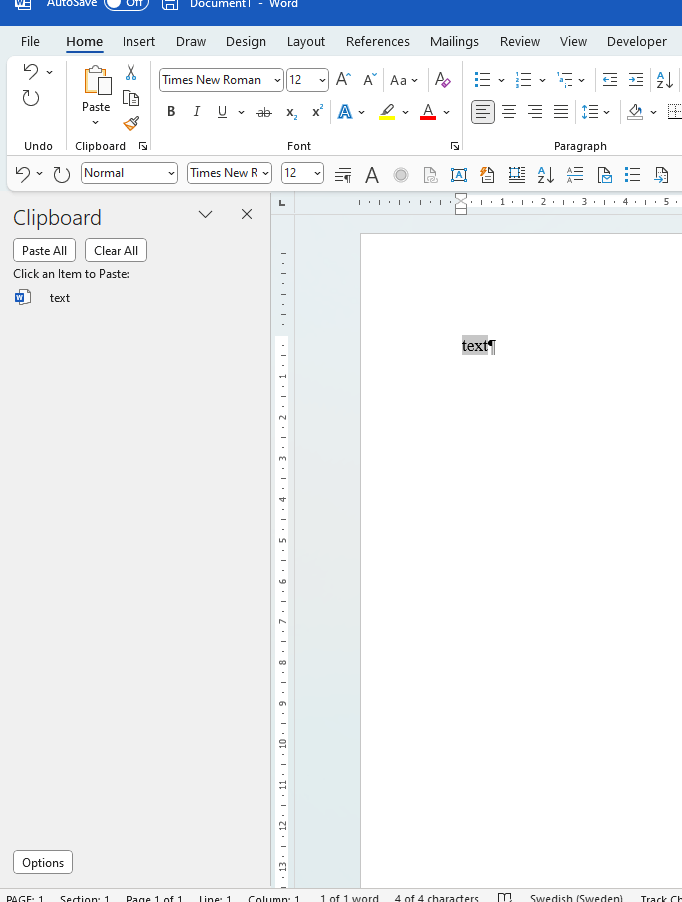Viewport: 682px width, 902px height.
Task: Click the Paste All button
Action: 44,251
